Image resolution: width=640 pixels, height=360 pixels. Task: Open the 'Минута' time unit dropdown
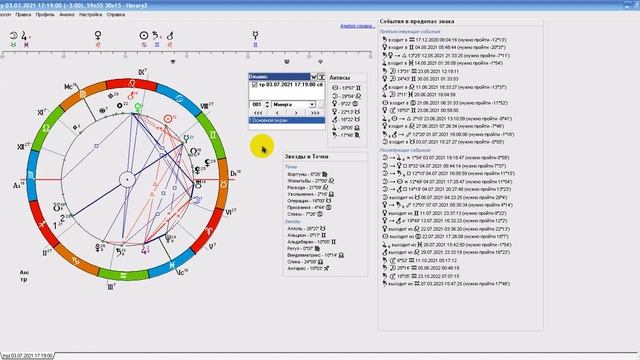pos(312,104)
